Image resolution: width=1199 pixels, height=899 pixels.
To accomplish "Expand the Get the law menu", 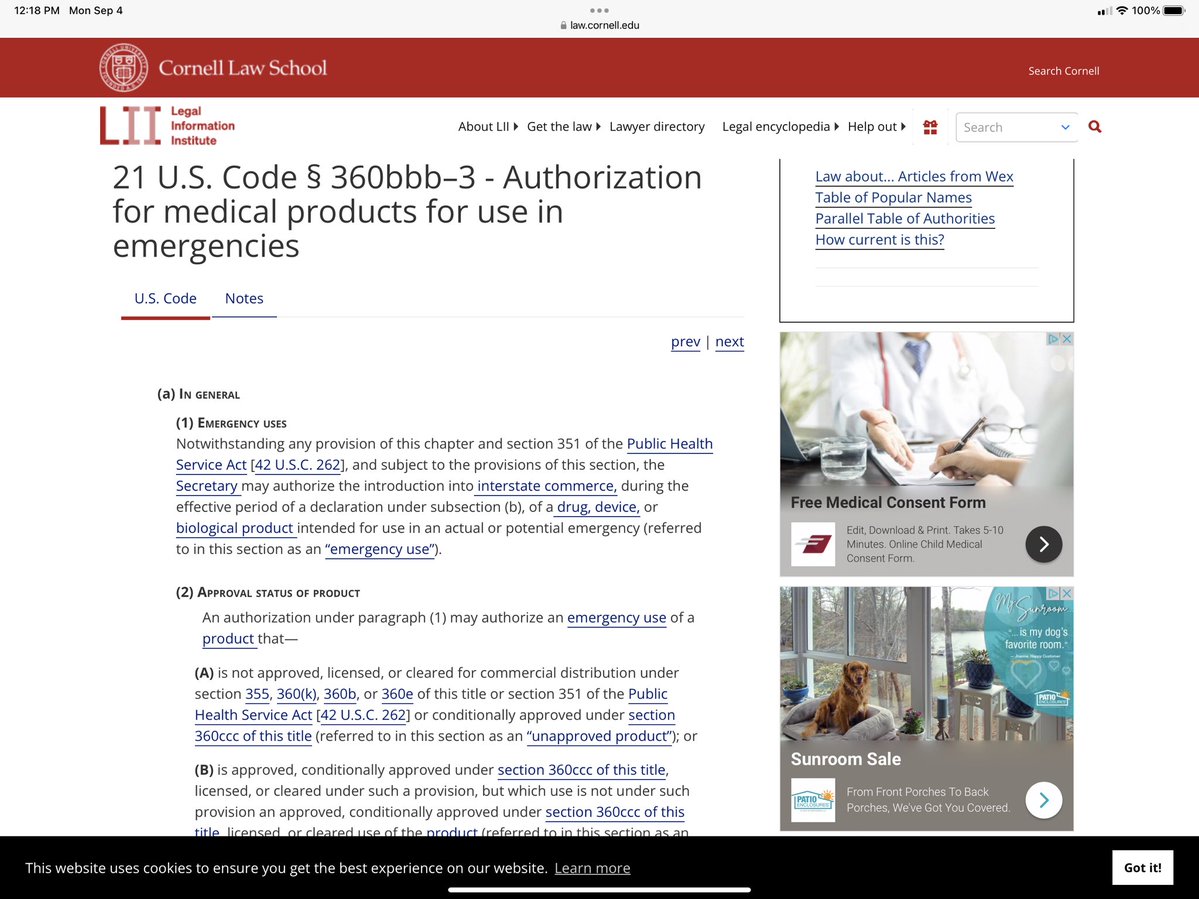I will coord(563,127).
